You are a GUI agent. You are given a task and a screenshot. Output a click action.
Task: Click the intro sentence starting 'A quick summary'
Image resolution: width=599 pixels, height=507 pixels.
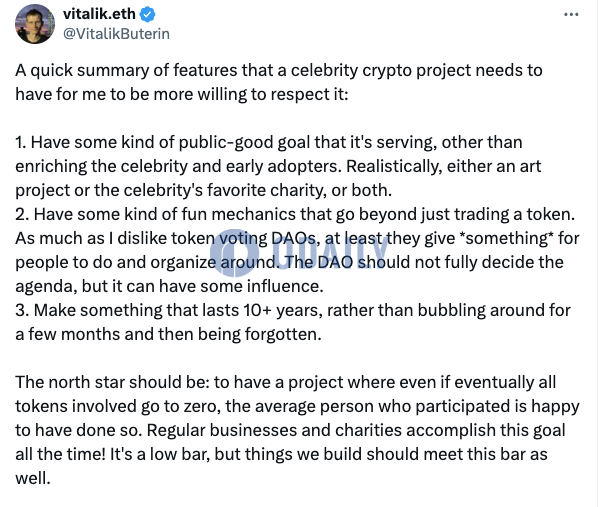pos(278,82)
